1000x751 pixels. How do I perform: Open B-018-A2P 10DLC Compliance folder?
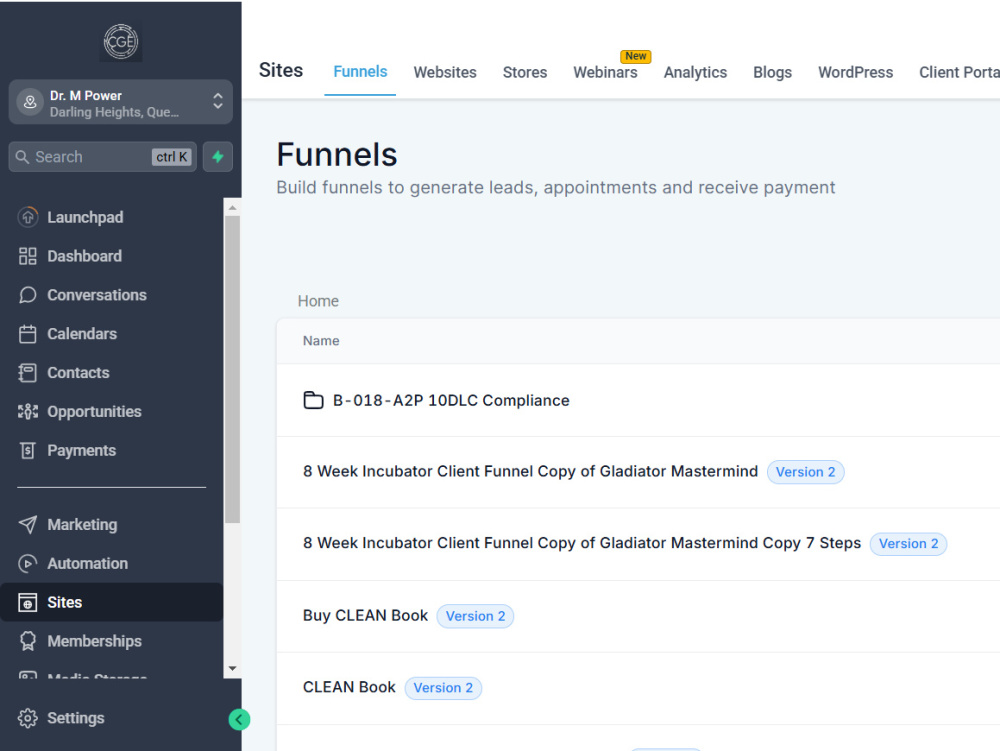451,400
